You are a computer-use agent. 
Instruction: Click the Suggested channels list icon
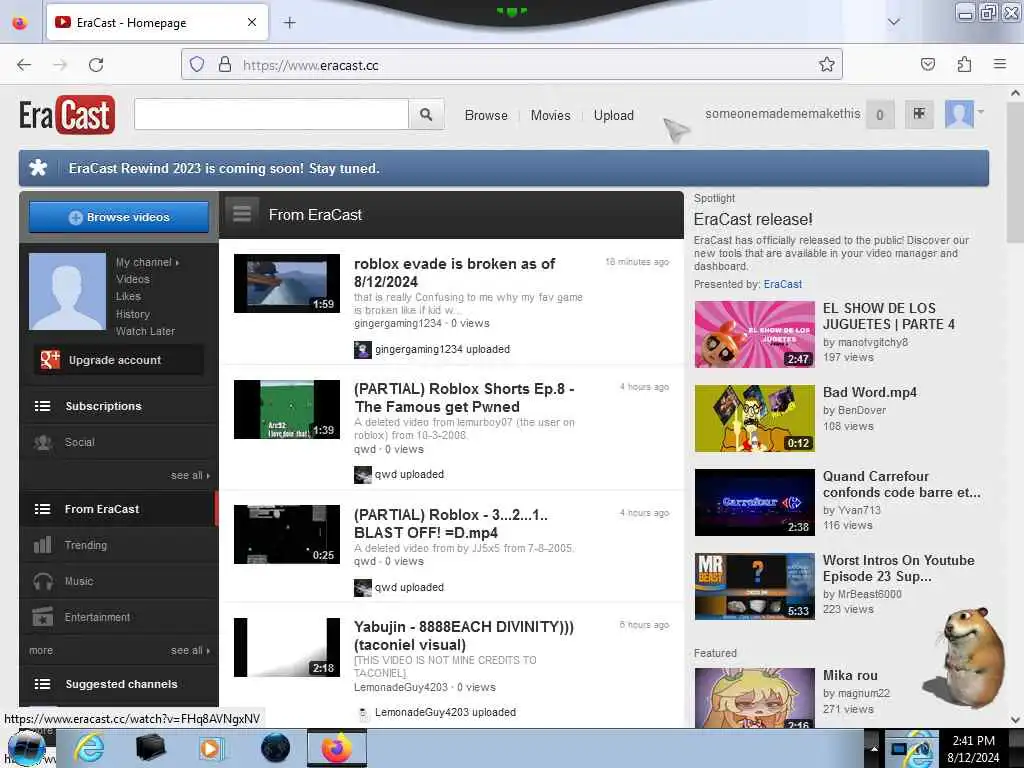pyautogui.click(x=42, y=684)
